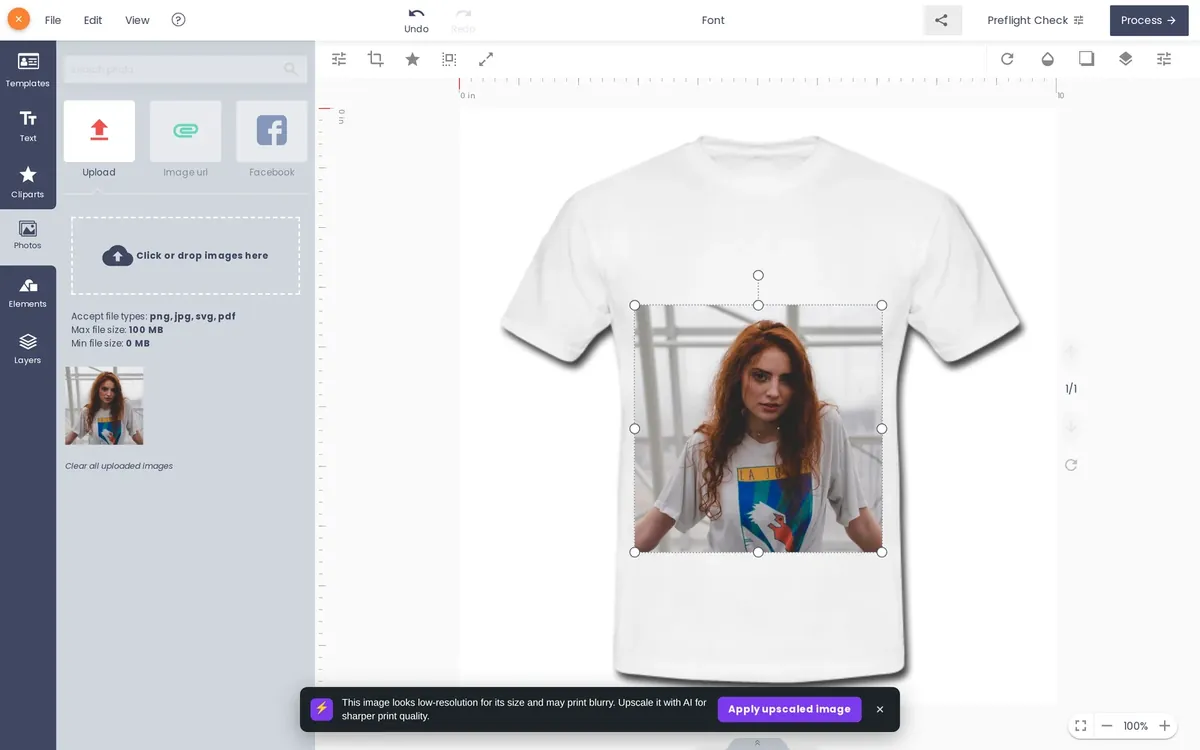Click the page refresh icon at right
This screenshot has height=750, width=1200.
pyautogui.click(x=1071, y=465)
